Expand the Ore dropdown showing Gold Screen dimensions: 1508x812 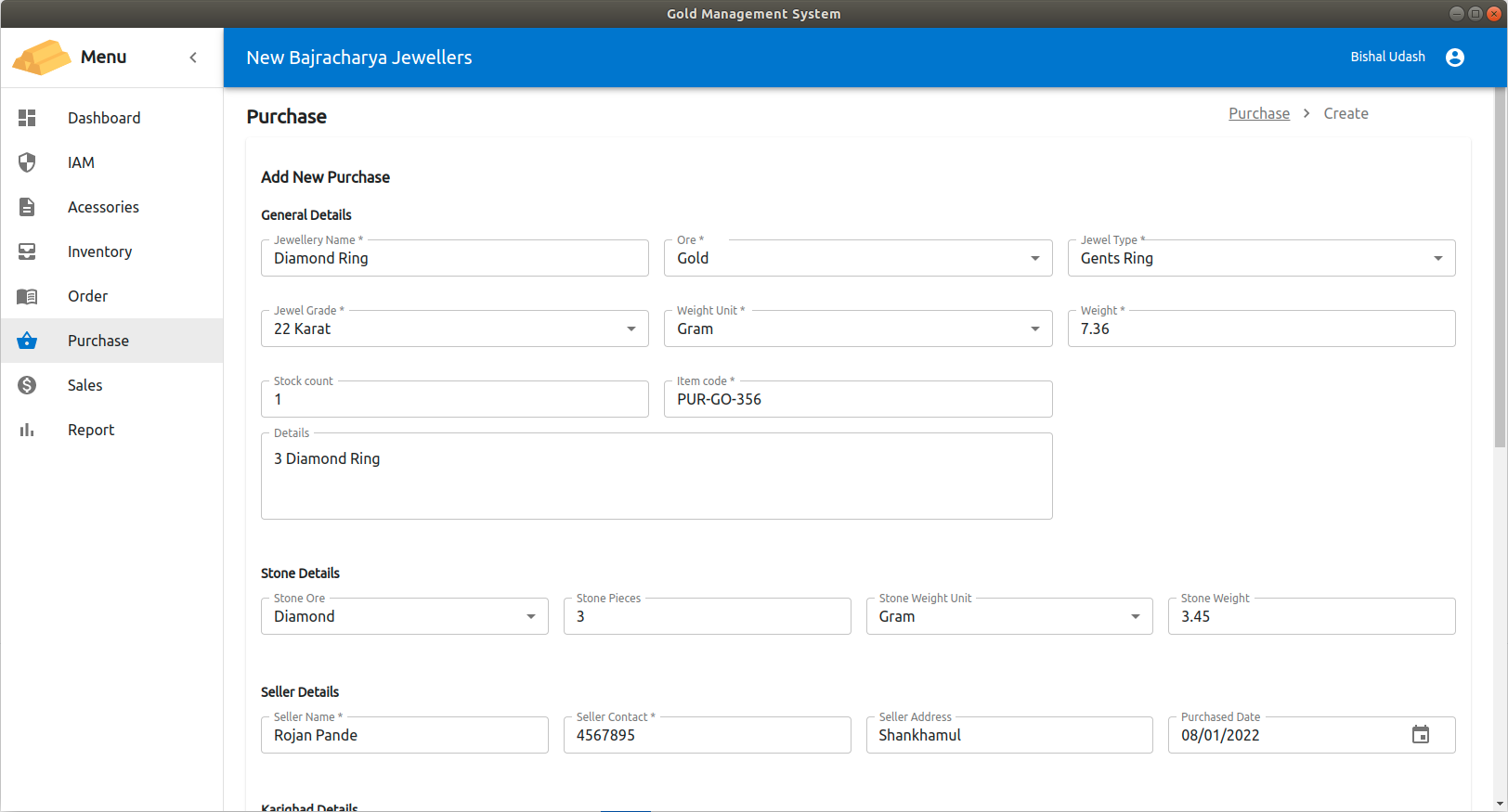(x=858, y=258)
